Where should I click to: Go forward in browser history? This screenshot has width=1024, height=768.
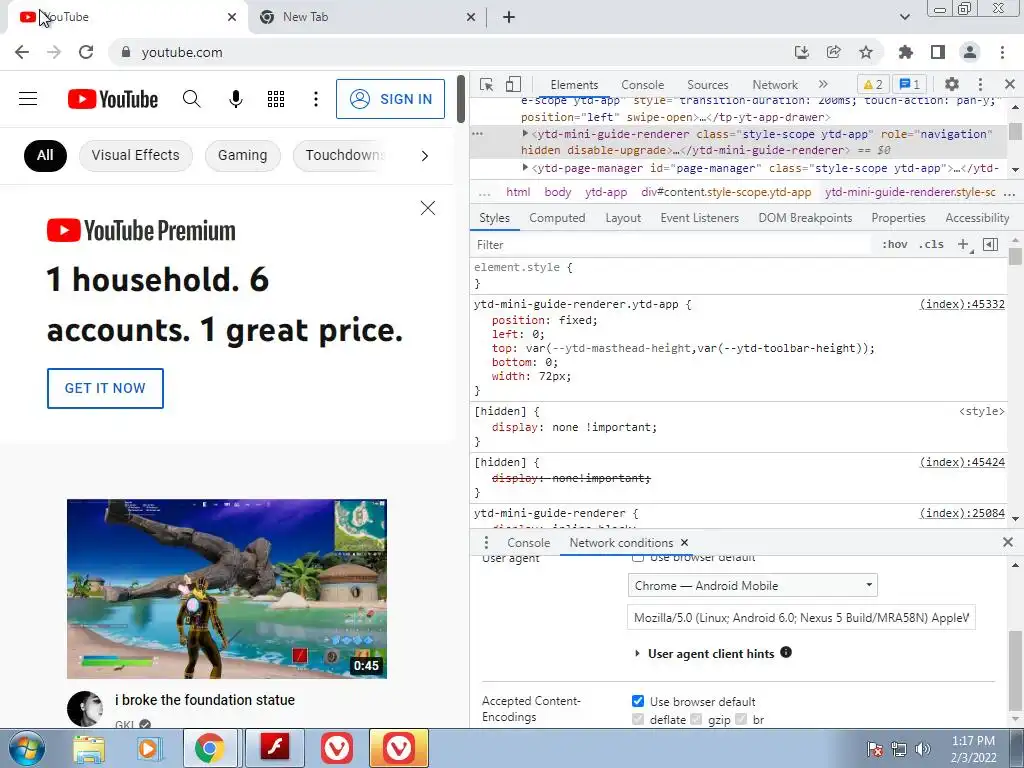(54, 52)
